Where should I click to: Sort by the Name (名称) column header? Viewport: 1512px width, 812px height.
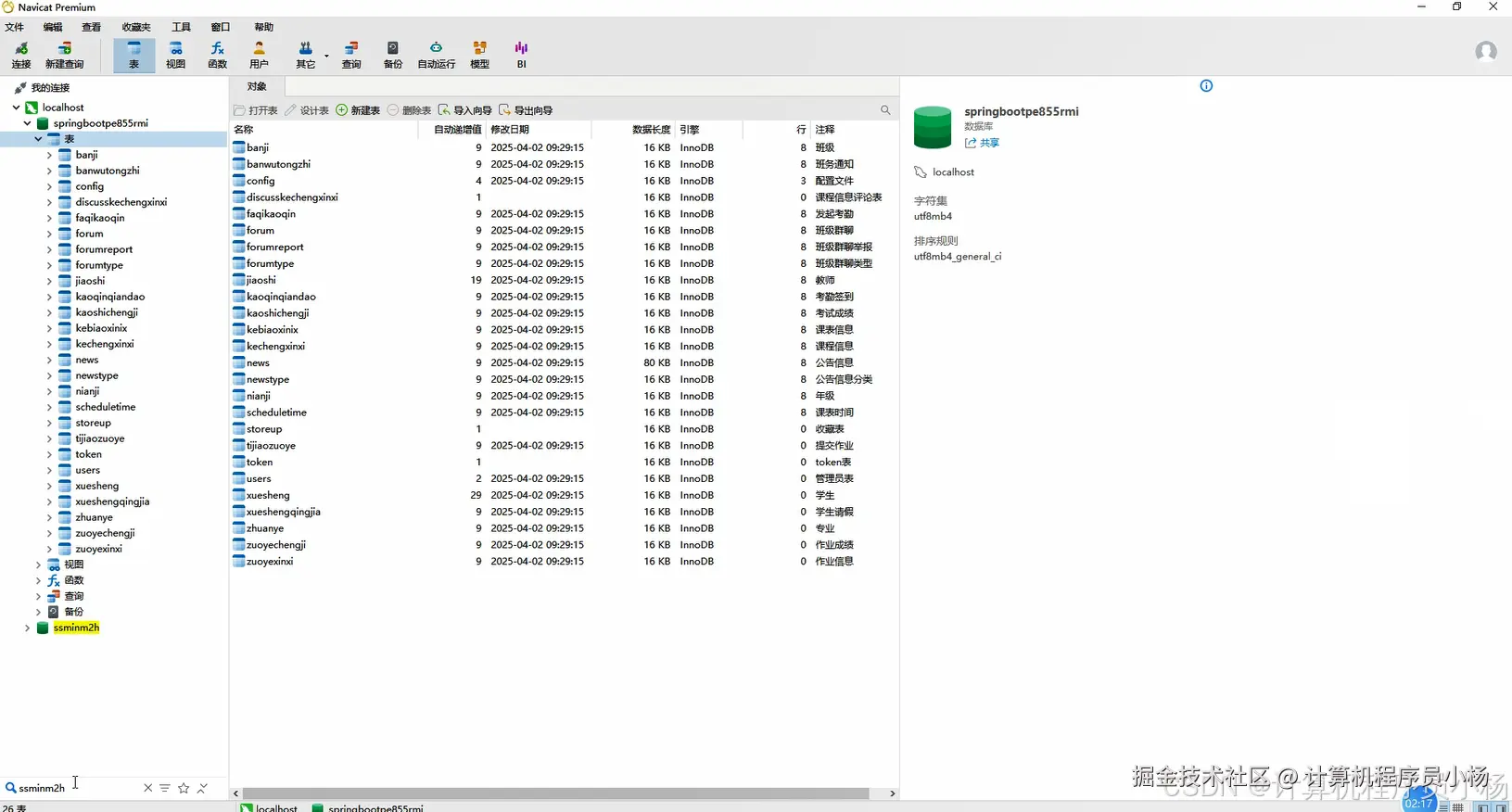click(x=324, y=130)
